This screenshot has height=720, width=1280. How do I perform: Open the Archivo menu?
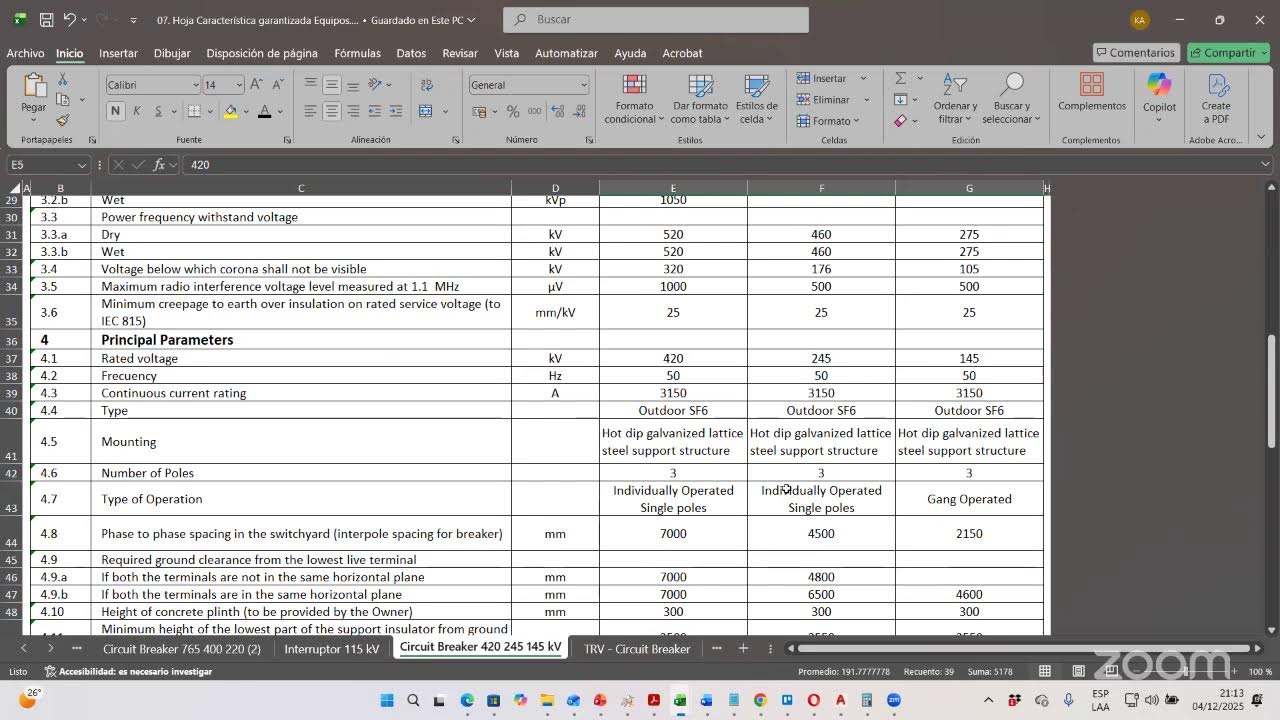coord(25,53)
